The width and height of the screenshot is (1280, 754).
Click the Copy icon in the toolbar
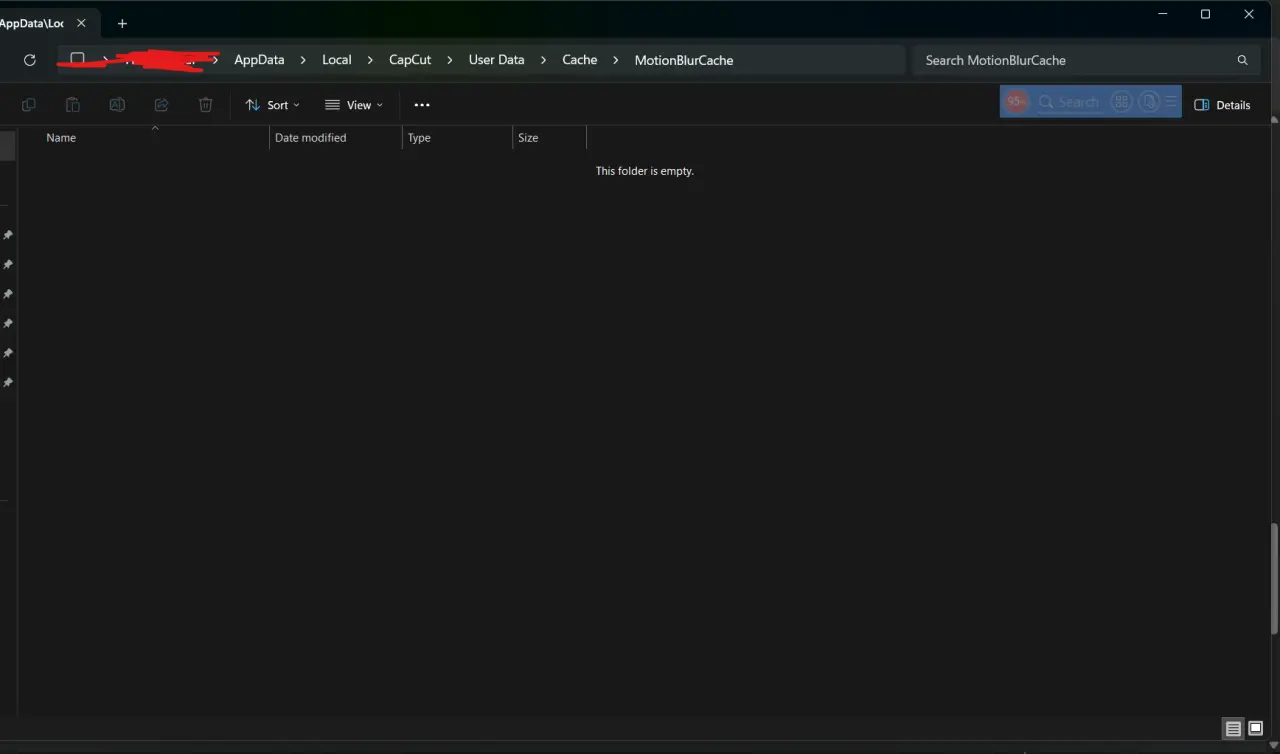click(29, 105)
